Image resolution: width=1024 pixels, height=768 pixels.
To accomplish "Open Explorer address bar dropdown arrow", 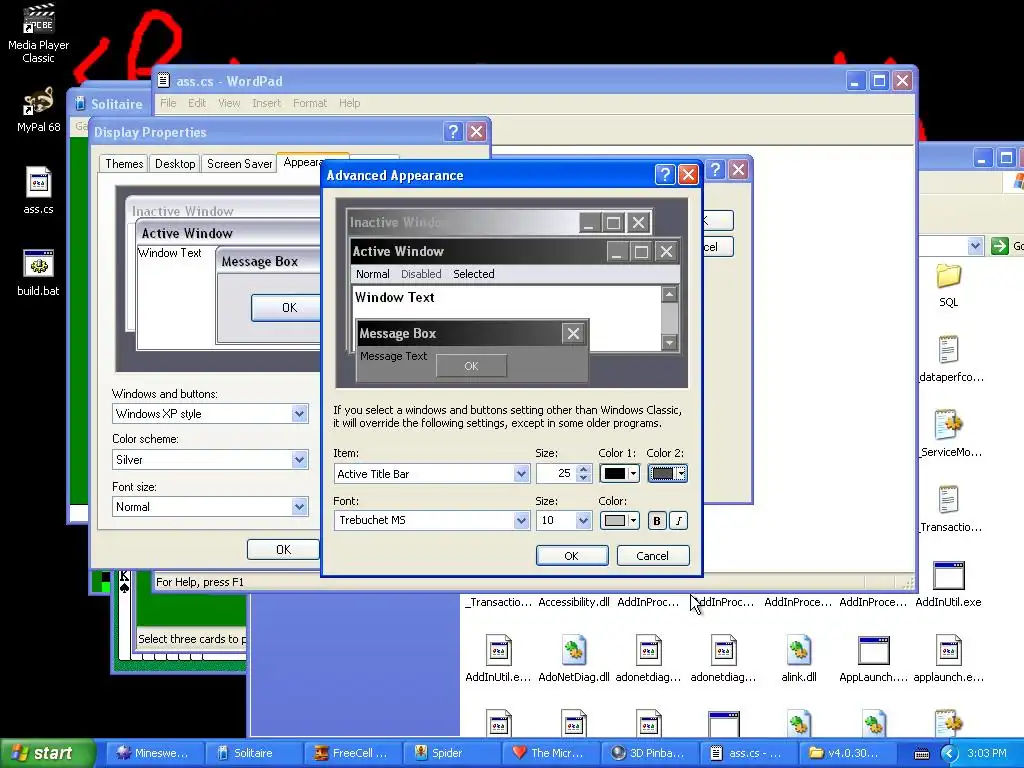I will (x=975, y=246).
